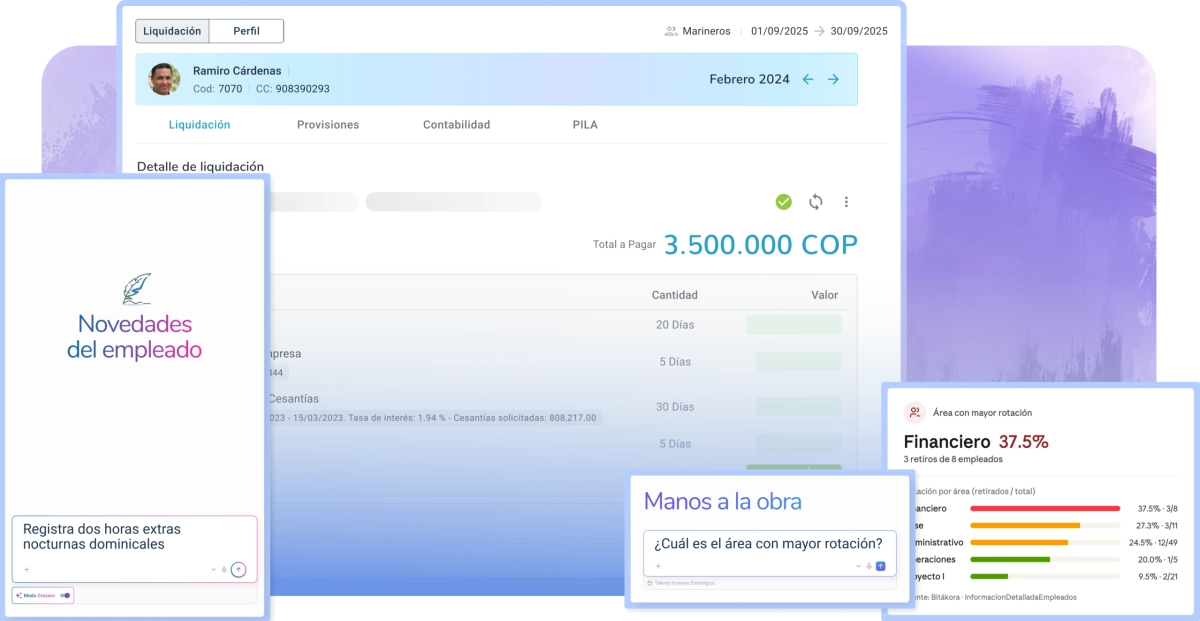Click the rotation people icon in chart card
The width and height of the screenshot is (1200, 621).
(x=915, y=412)
